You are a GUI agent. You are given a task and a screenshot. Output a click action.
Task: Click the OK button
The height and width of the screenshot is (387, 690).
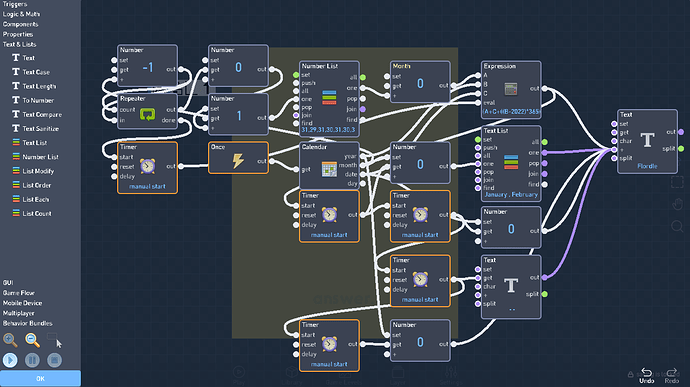40,379
